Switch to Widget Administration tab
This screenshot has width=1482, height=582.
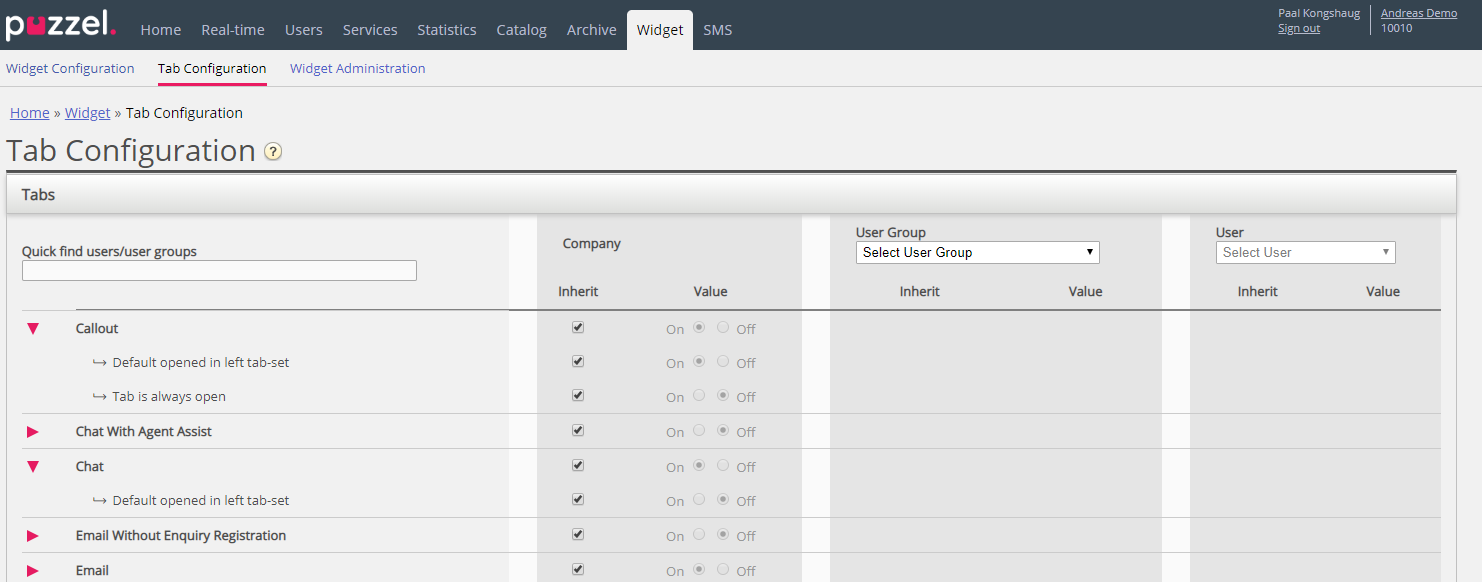[357, 69]
